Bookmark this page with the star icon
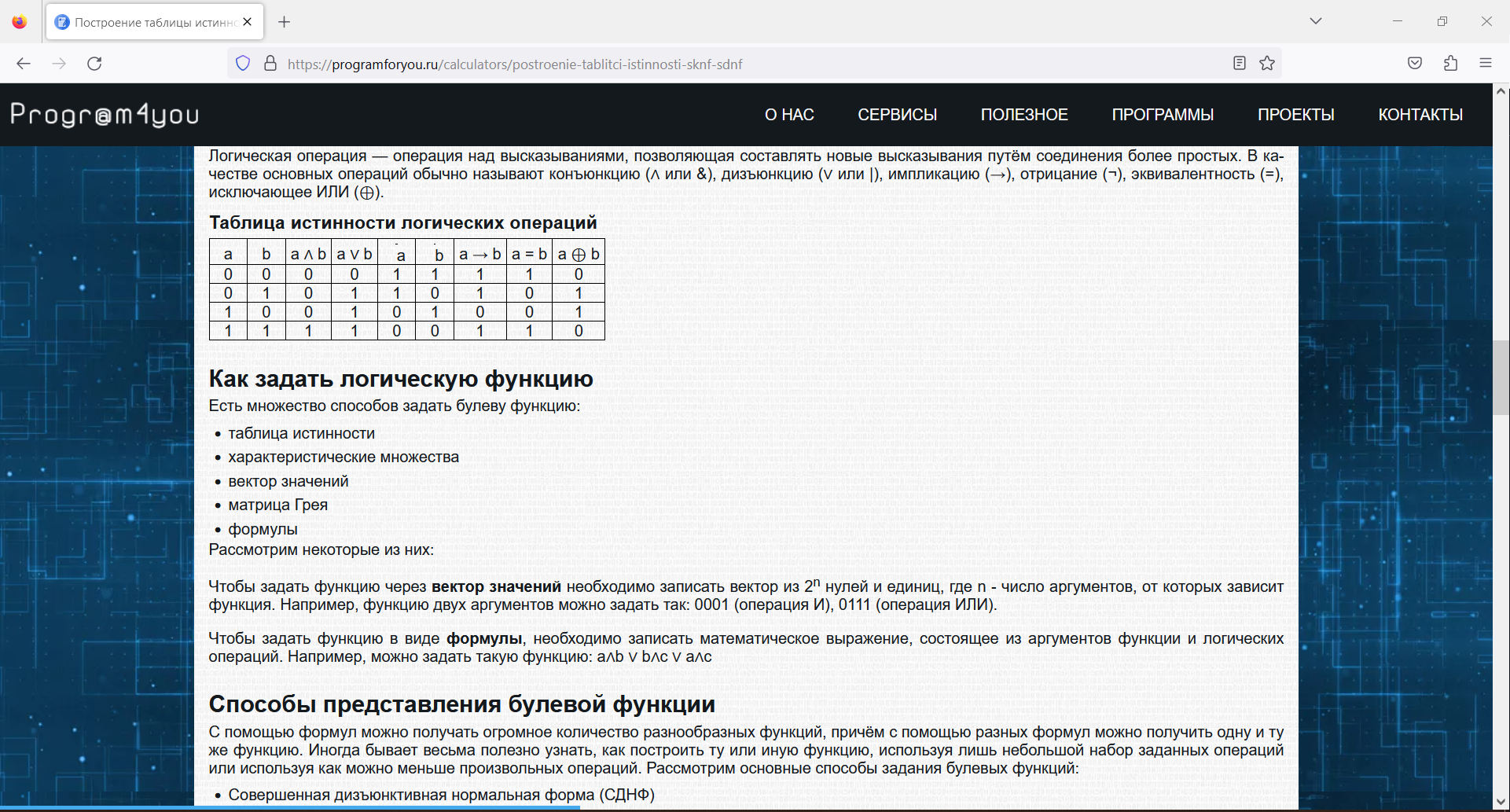 [x=1267, y=64]
